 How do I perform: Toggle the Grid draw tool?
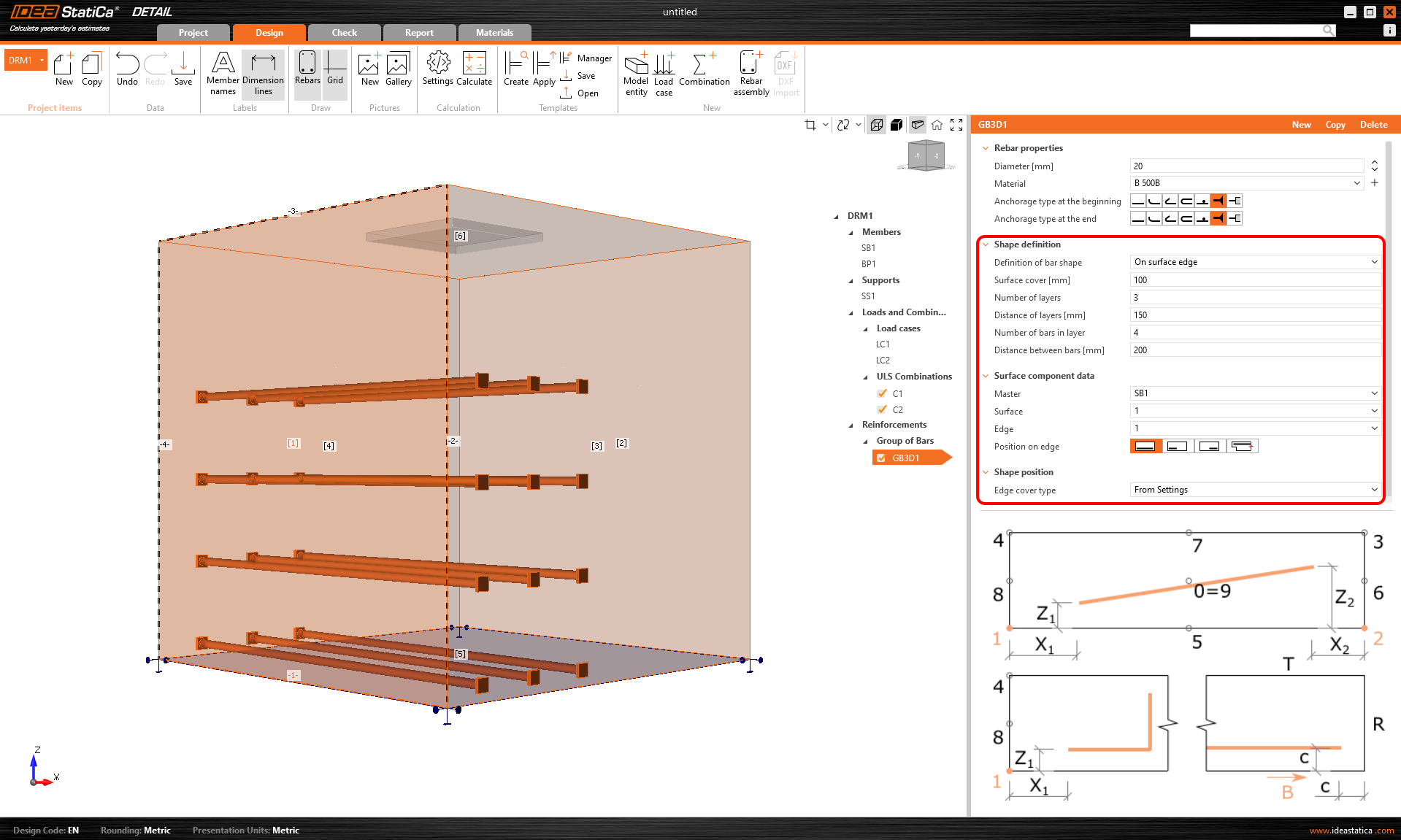pos(335,69)
